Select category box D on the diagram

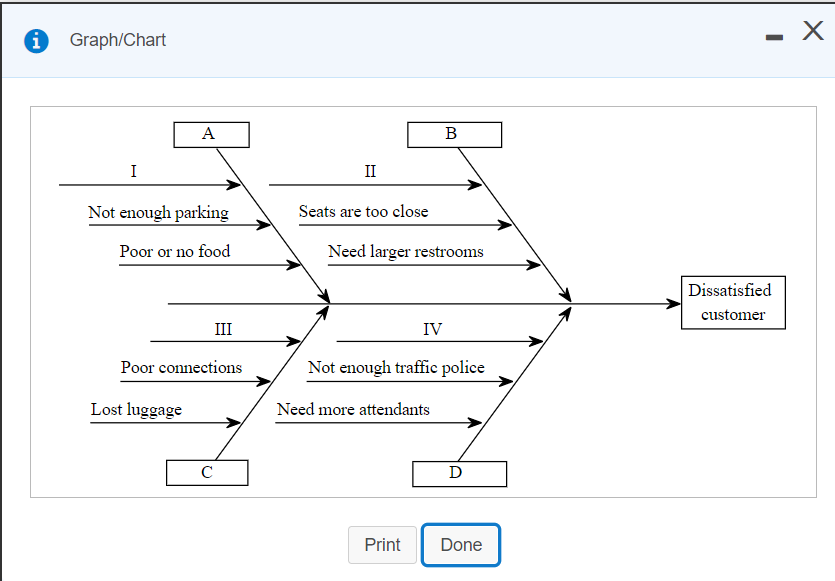coord(459,473)
